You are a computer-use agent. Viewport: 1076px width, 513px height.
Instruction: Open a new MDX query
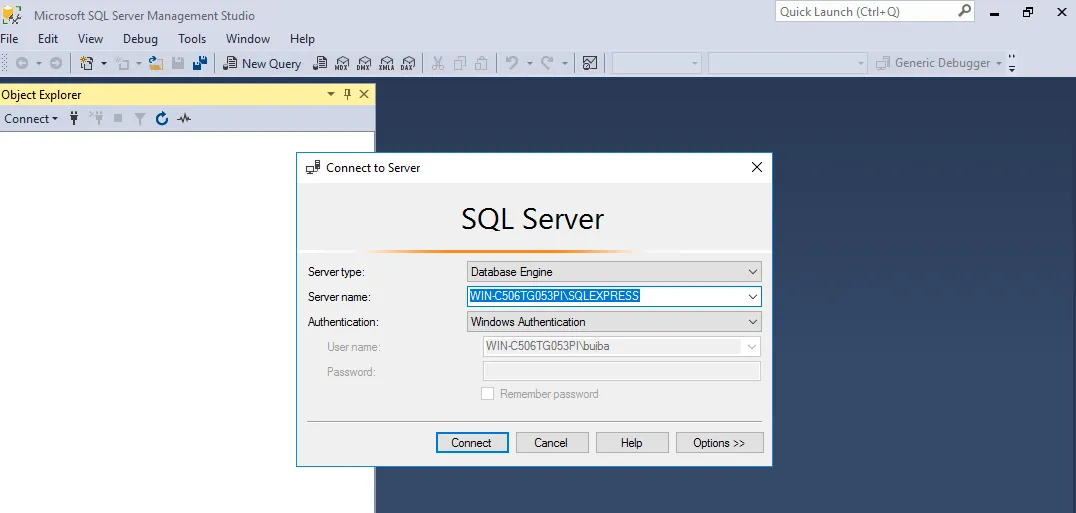pos(342,63)
